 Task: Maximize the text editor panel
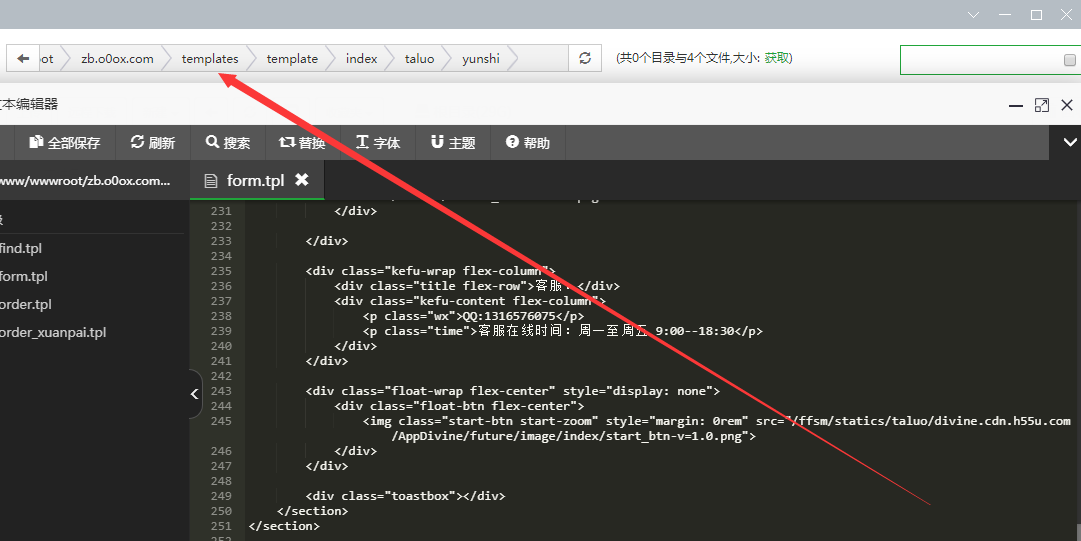pos(1041,105)
